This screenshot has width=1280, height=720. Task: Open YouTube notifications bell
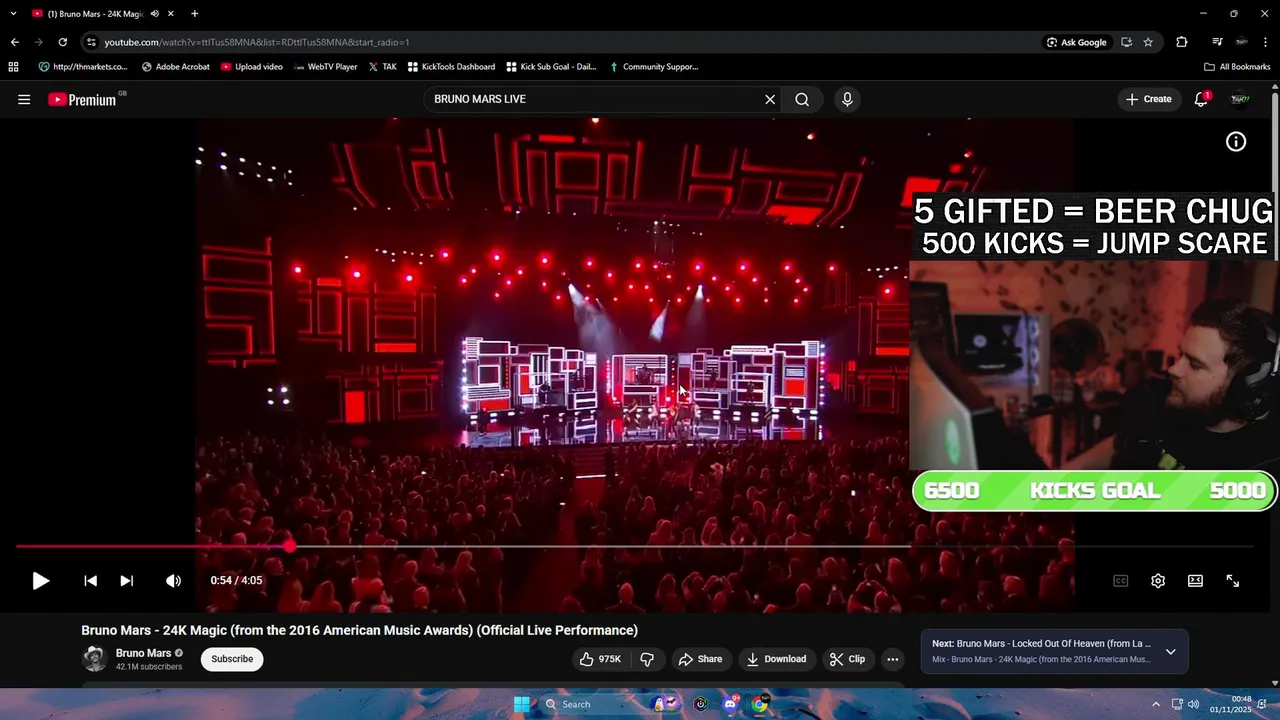[1201, 99]
